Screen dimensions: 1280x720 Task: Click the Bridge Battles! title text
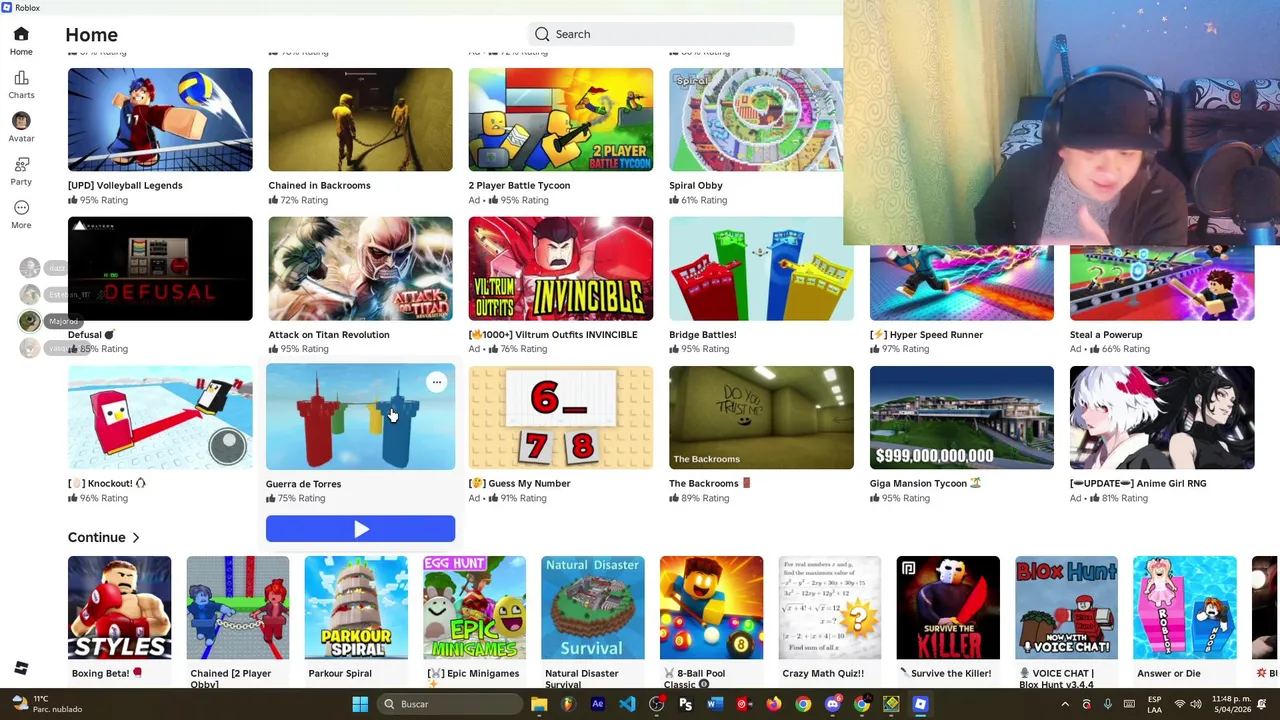point(702,335)
